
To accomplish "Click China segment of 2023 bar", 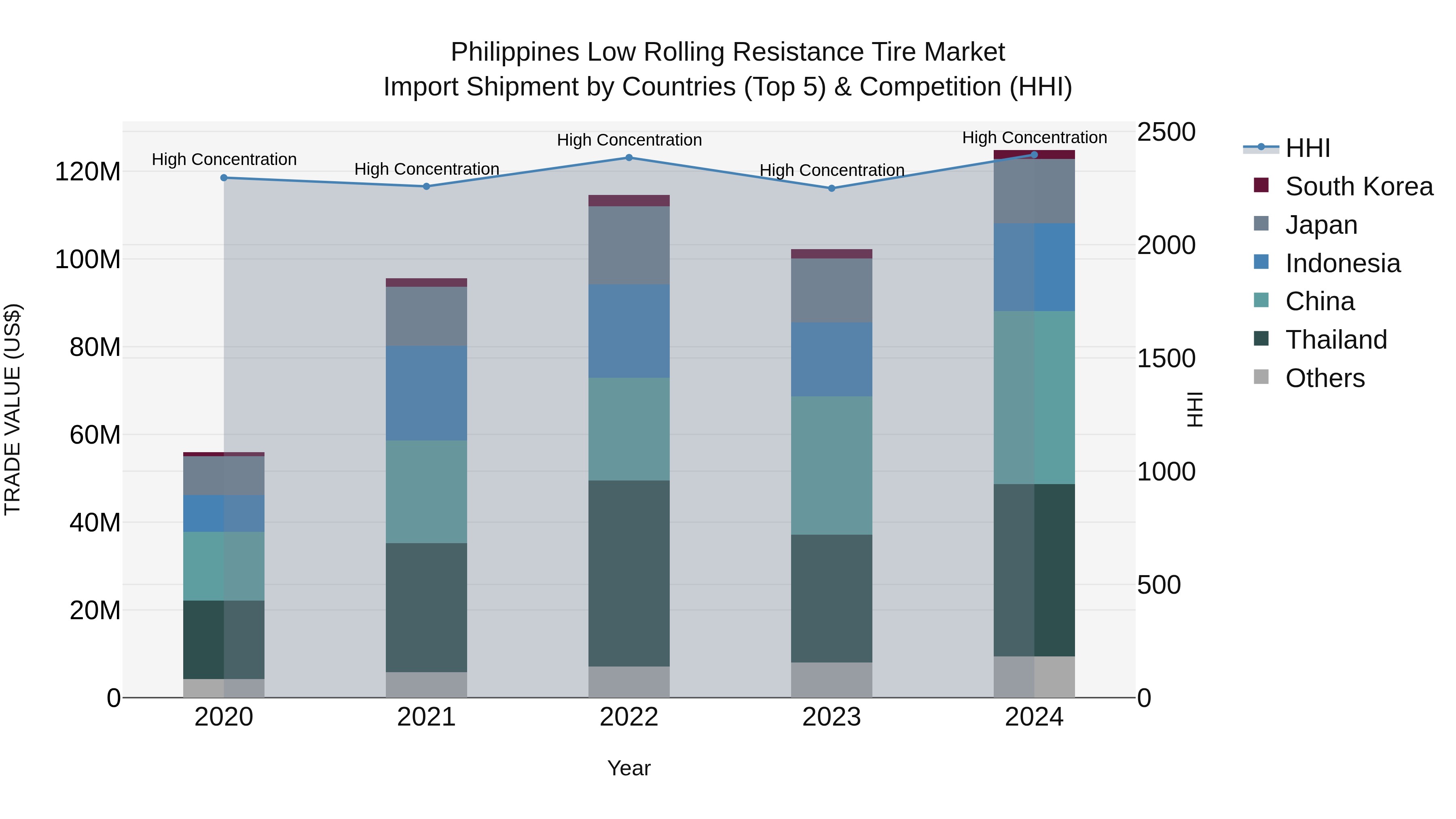I will click(832, 465).
